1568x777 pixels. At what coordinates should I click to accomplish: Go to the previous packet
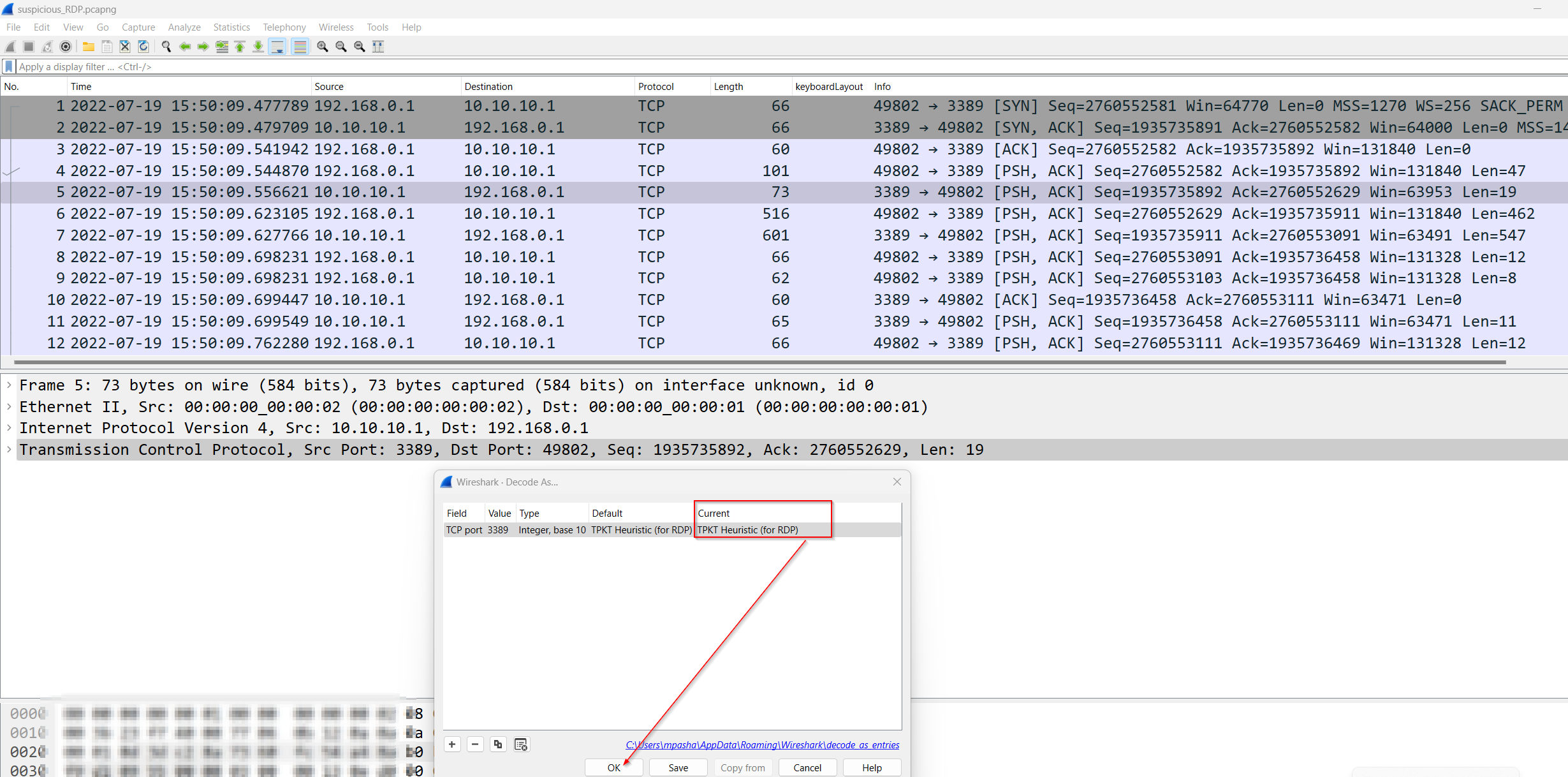pyautogui.click(x=184, y=47)
